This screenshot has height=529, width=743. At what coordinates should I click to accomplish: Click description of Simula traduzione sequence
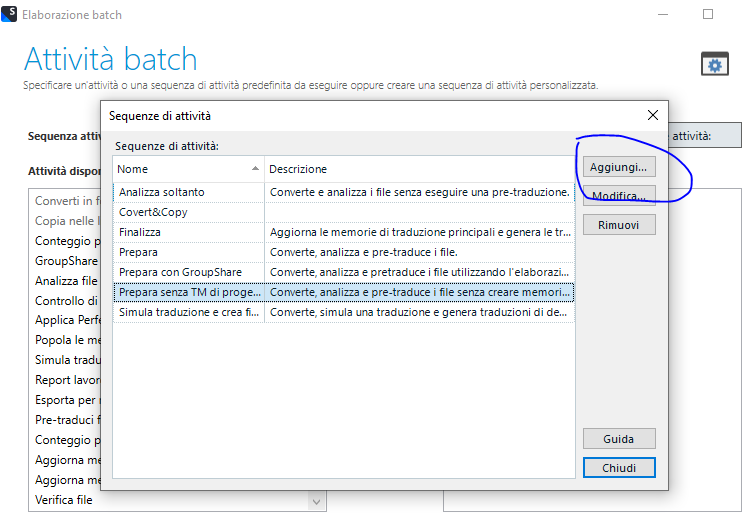point(418,312)
